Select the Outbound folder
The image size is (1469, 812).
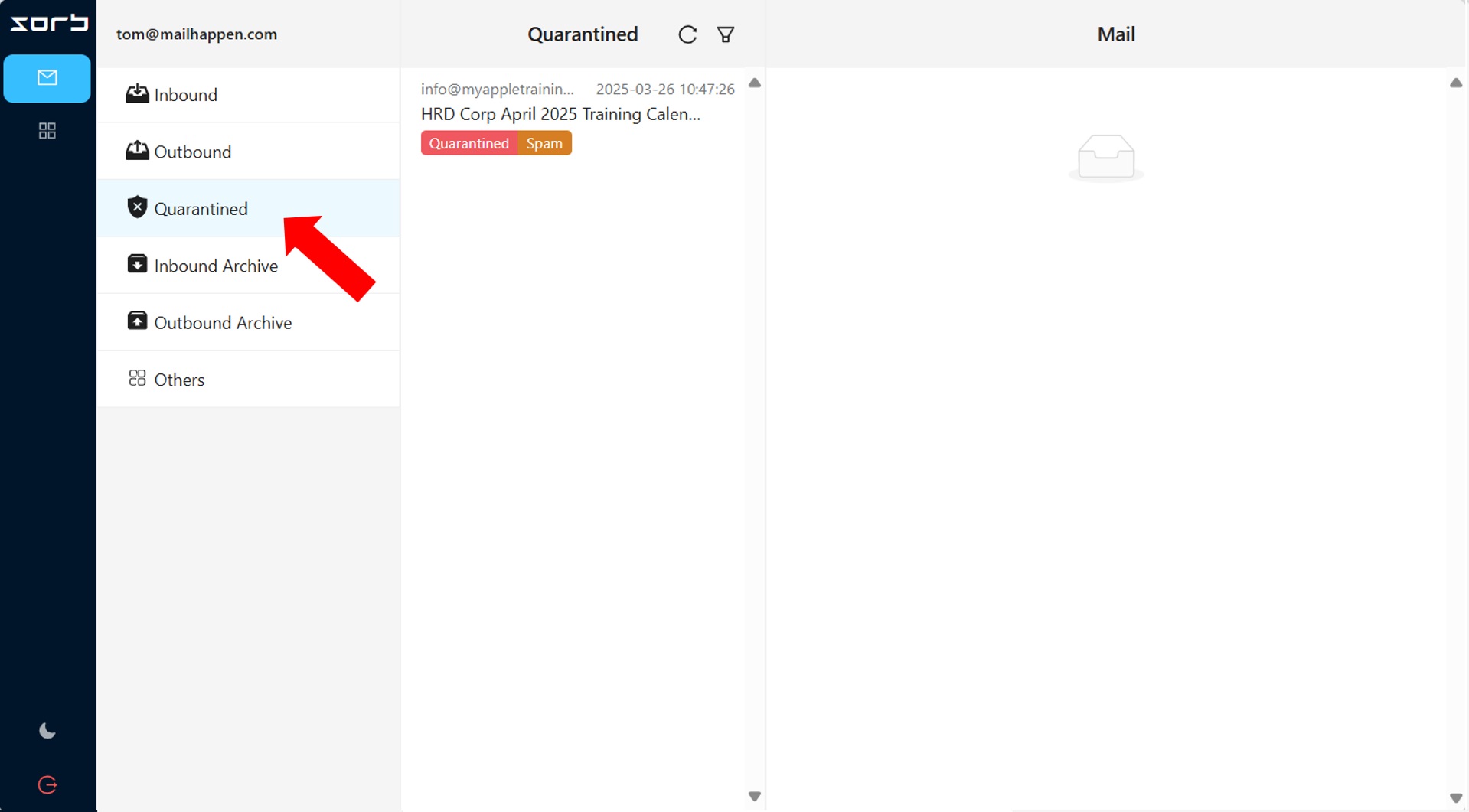[x=192, y=152]
